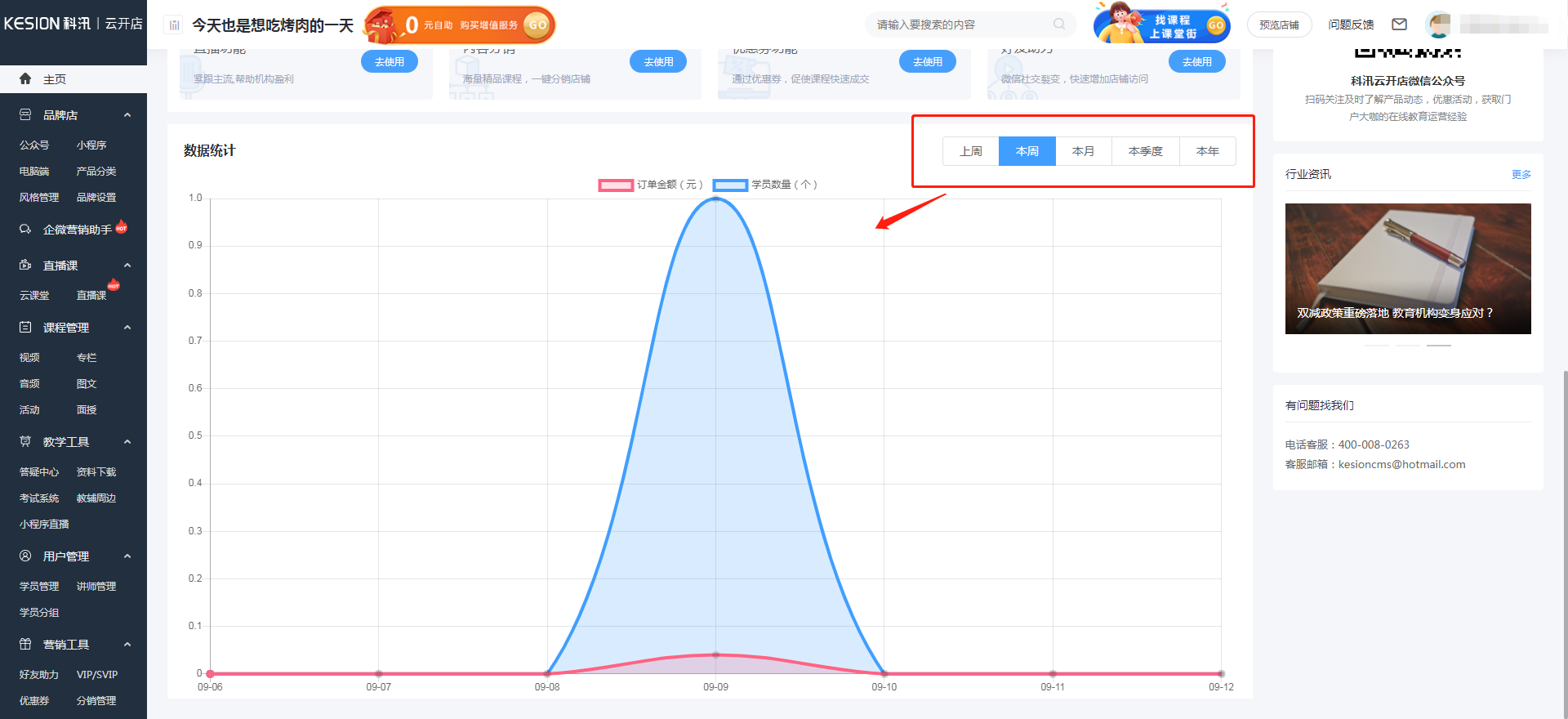Open the mail envelope icon in header

1399,25
